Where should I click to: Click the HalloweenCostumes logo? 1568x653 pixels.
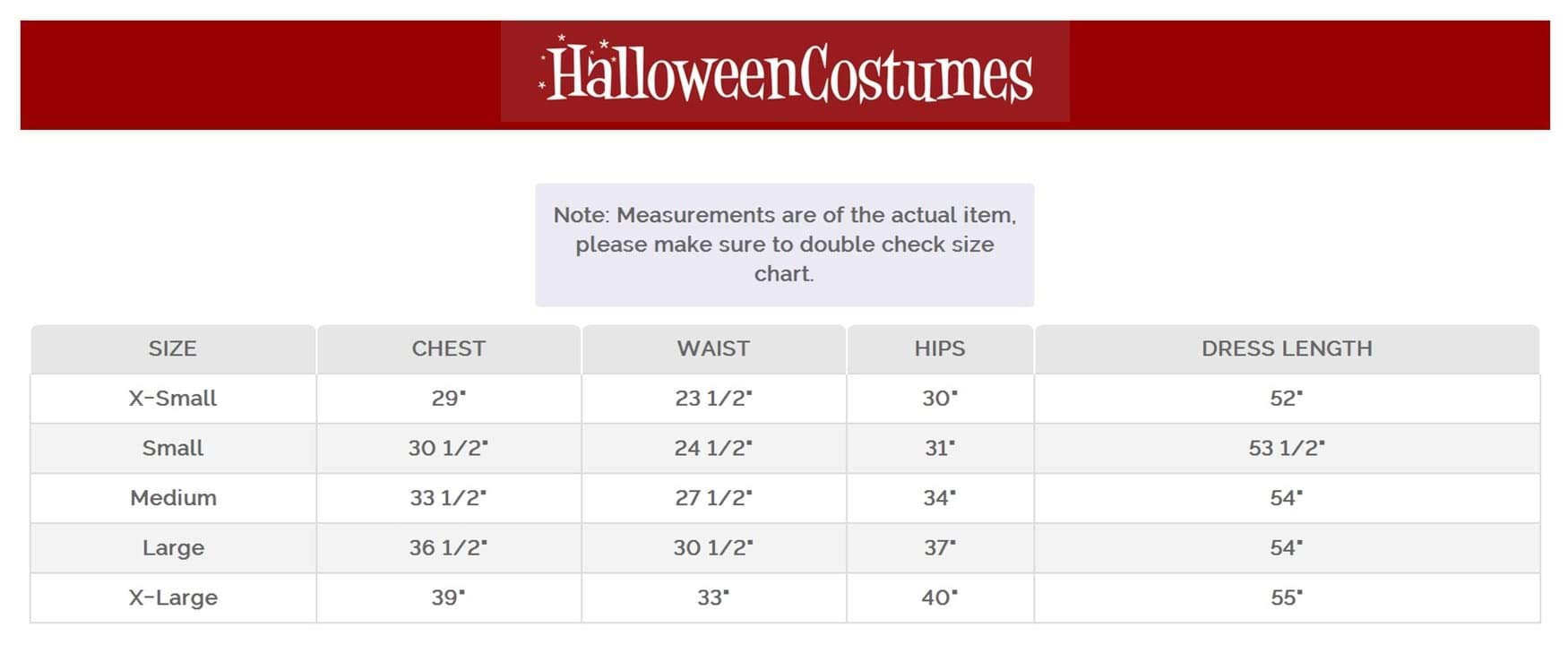pyautogui.click(x=785, y=72)
